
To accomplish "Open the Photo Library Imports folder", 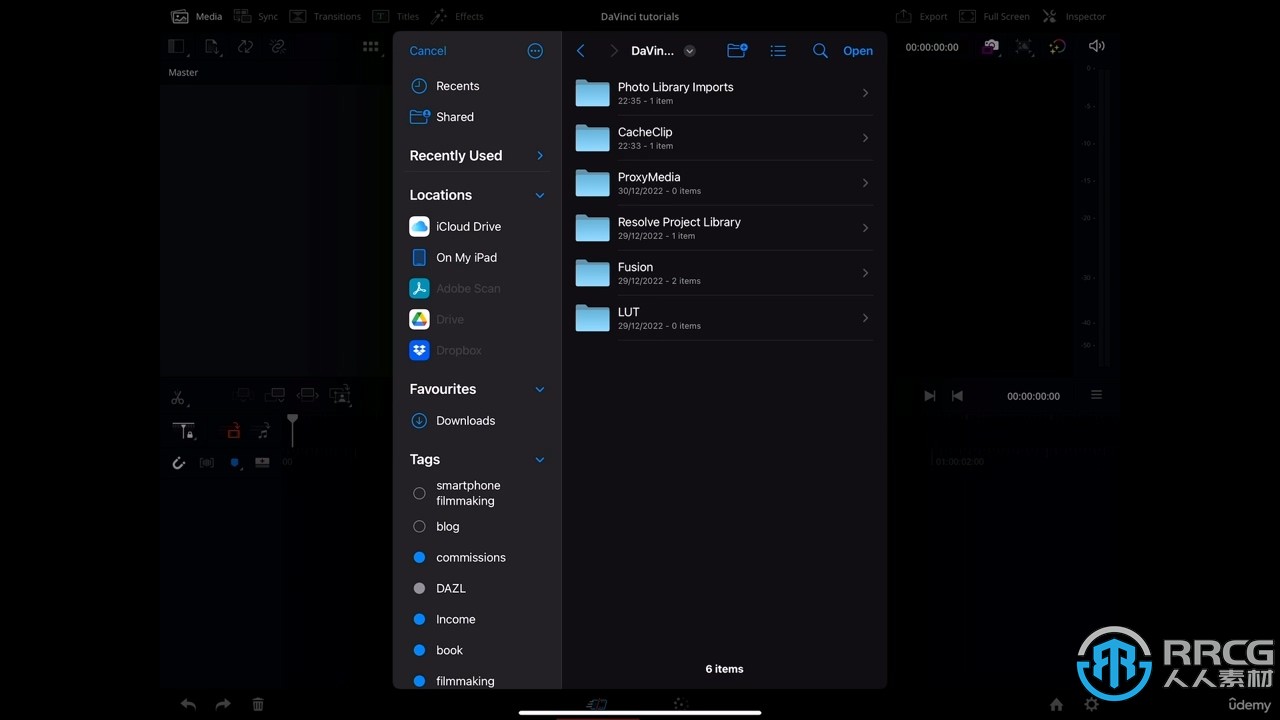I will tap(724, 93).
